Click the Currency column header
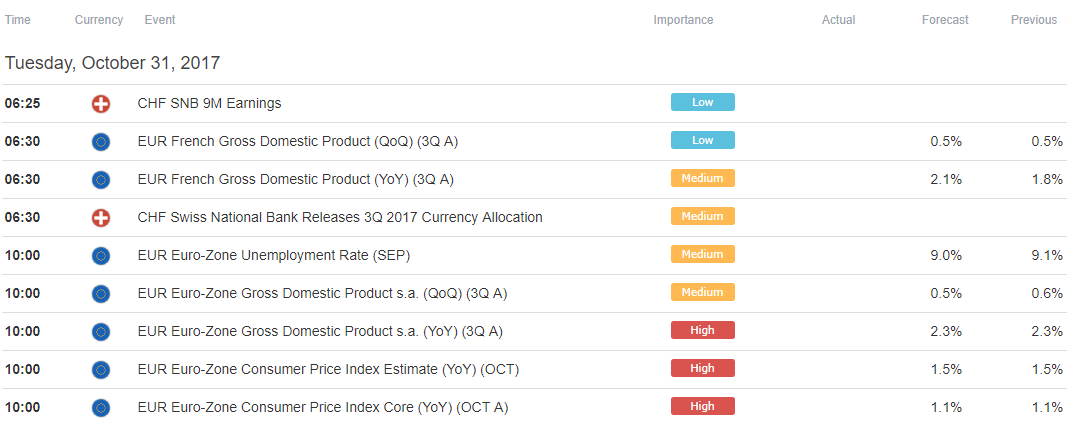Viewport: 1067px width, 423px height. (99, 20)
